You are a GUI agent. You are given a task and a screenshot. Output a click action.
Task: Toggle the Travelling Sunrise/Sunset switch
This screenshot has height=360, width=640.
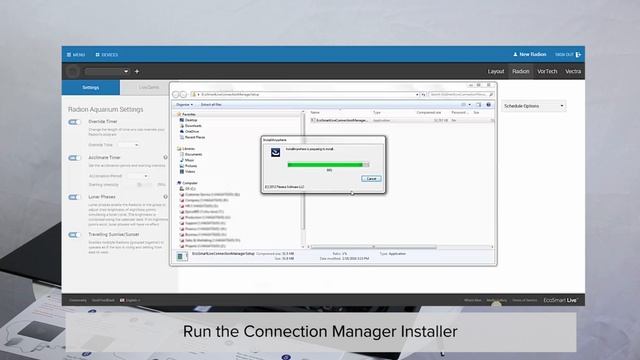pos(74,235)
